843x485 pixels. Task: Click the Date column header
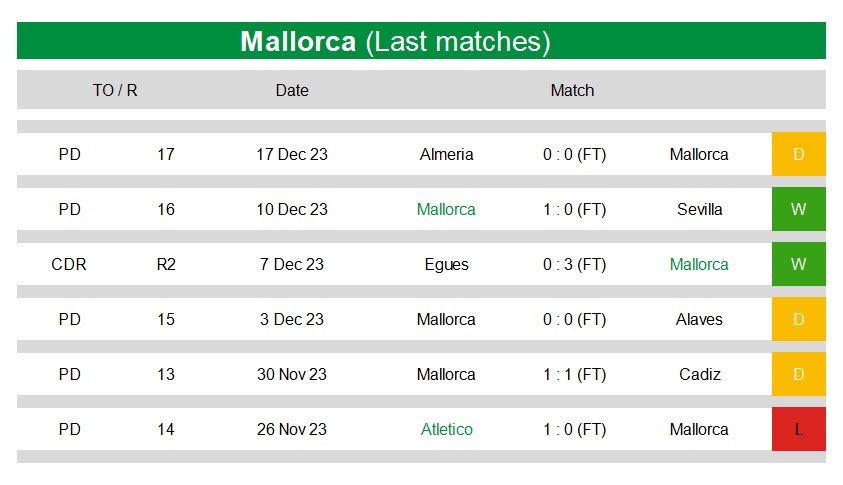[x=292, y=90]
